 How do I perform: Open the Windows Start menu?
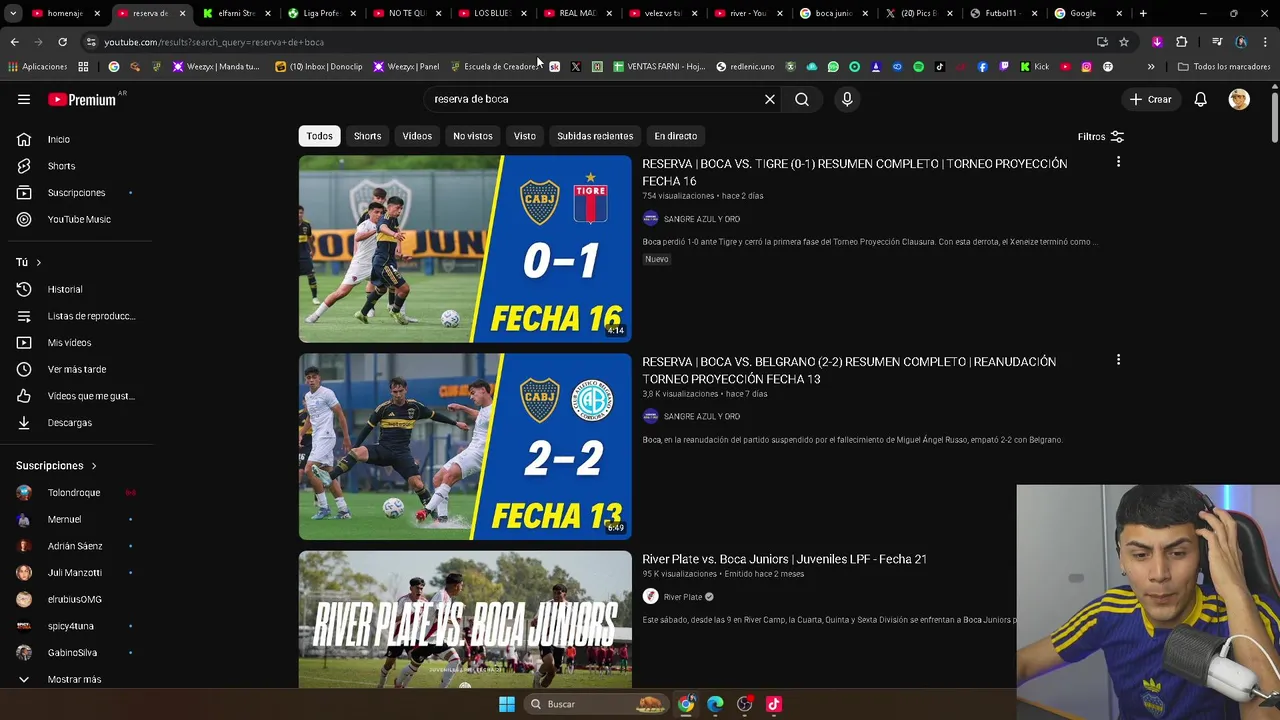pos(507,704)
